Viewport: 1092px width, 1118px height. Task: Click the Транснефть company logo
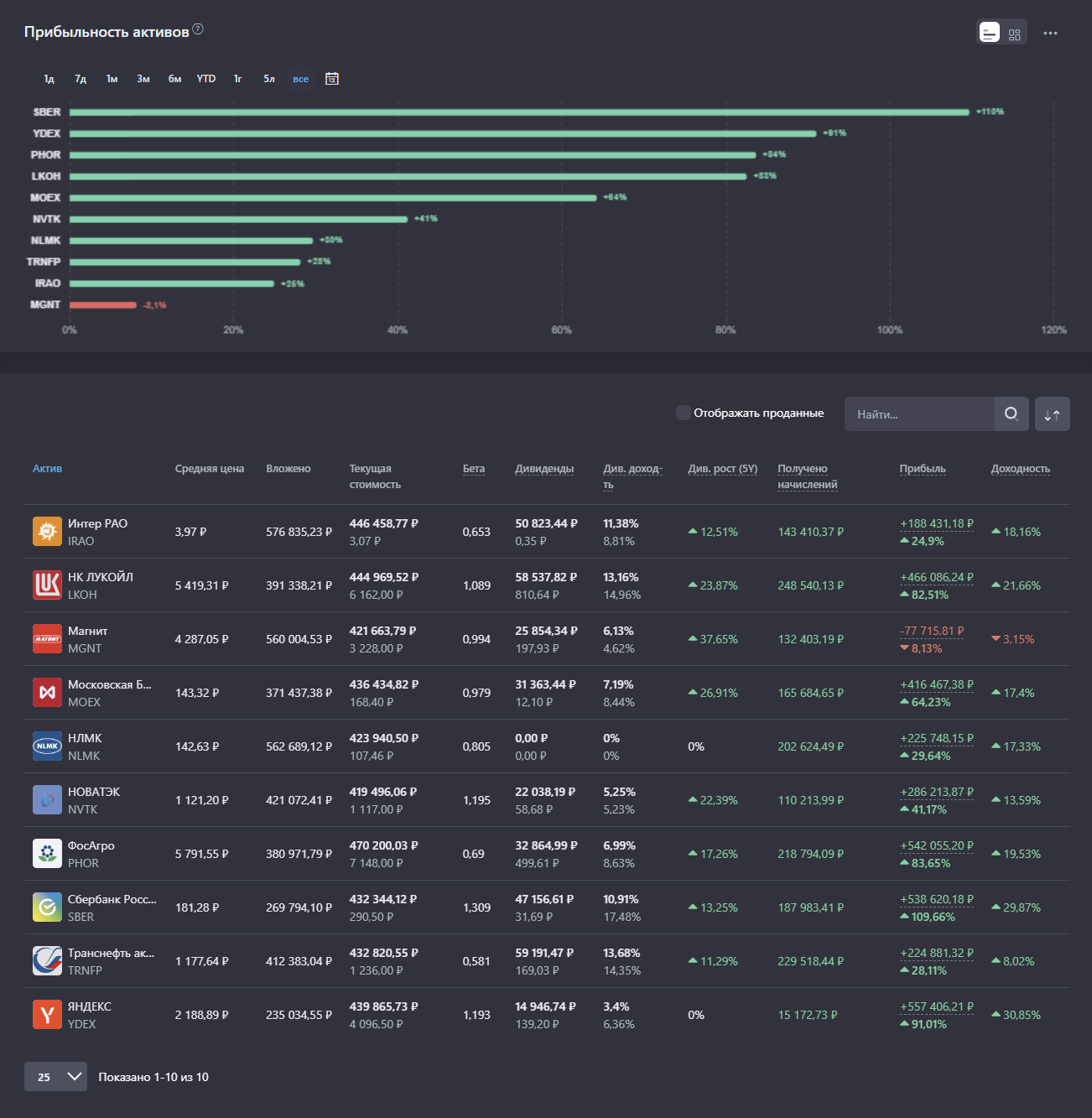point(47,961)
